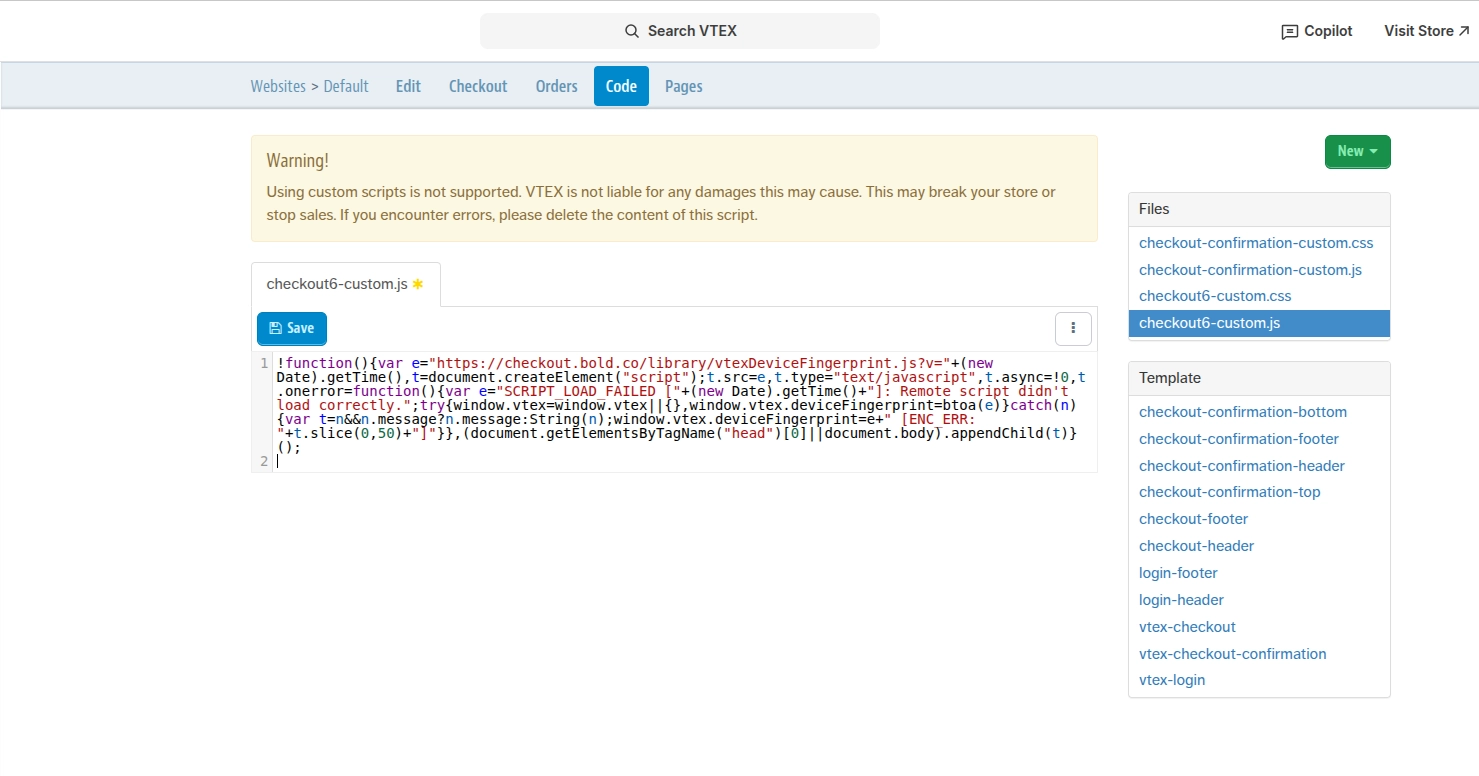Image resolution: width=1479 pixels, height=776 pixels.
Task: Click line number 1 in gutter
Action: pos(264,363)
